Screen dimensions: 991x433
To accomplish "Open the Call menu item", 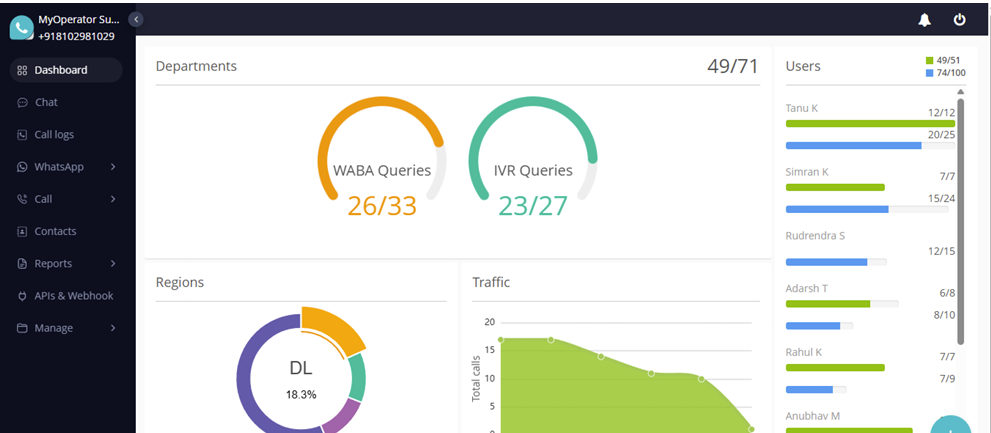I will click(x=44, y=199).
